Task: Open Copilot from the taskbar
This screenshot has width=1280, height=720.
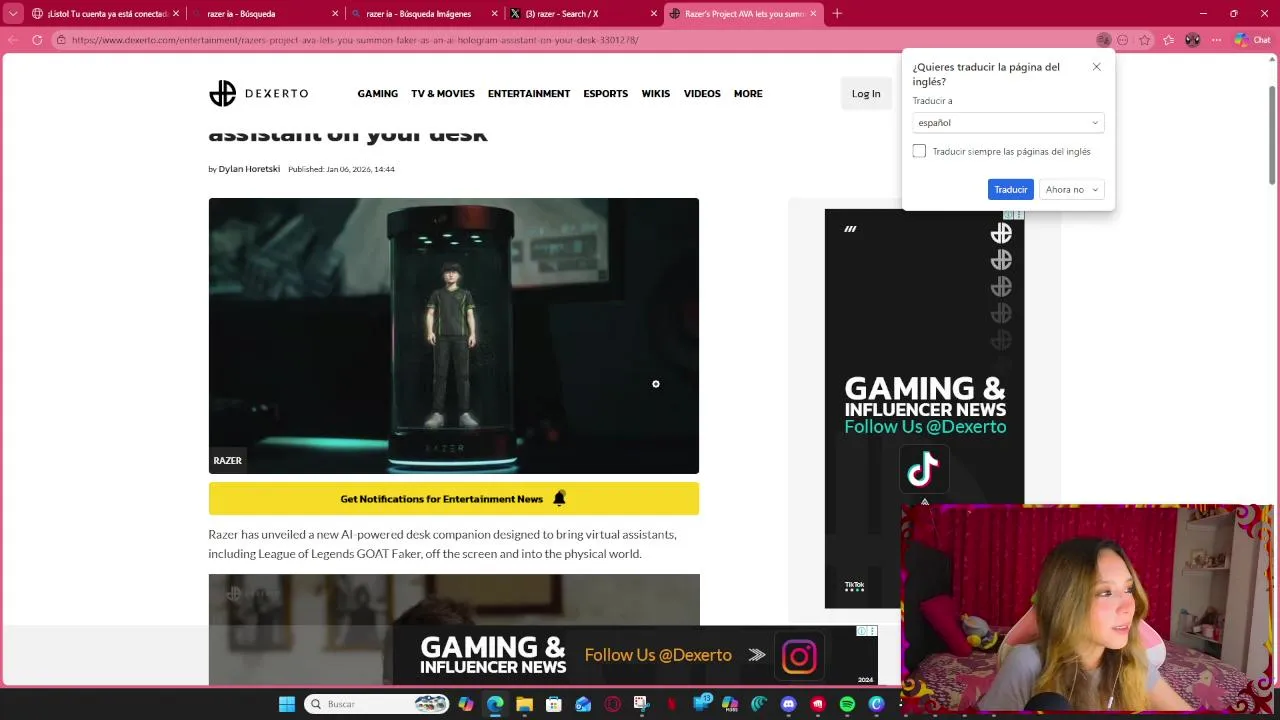Action: pyautogui.click(x=466, y=704)
